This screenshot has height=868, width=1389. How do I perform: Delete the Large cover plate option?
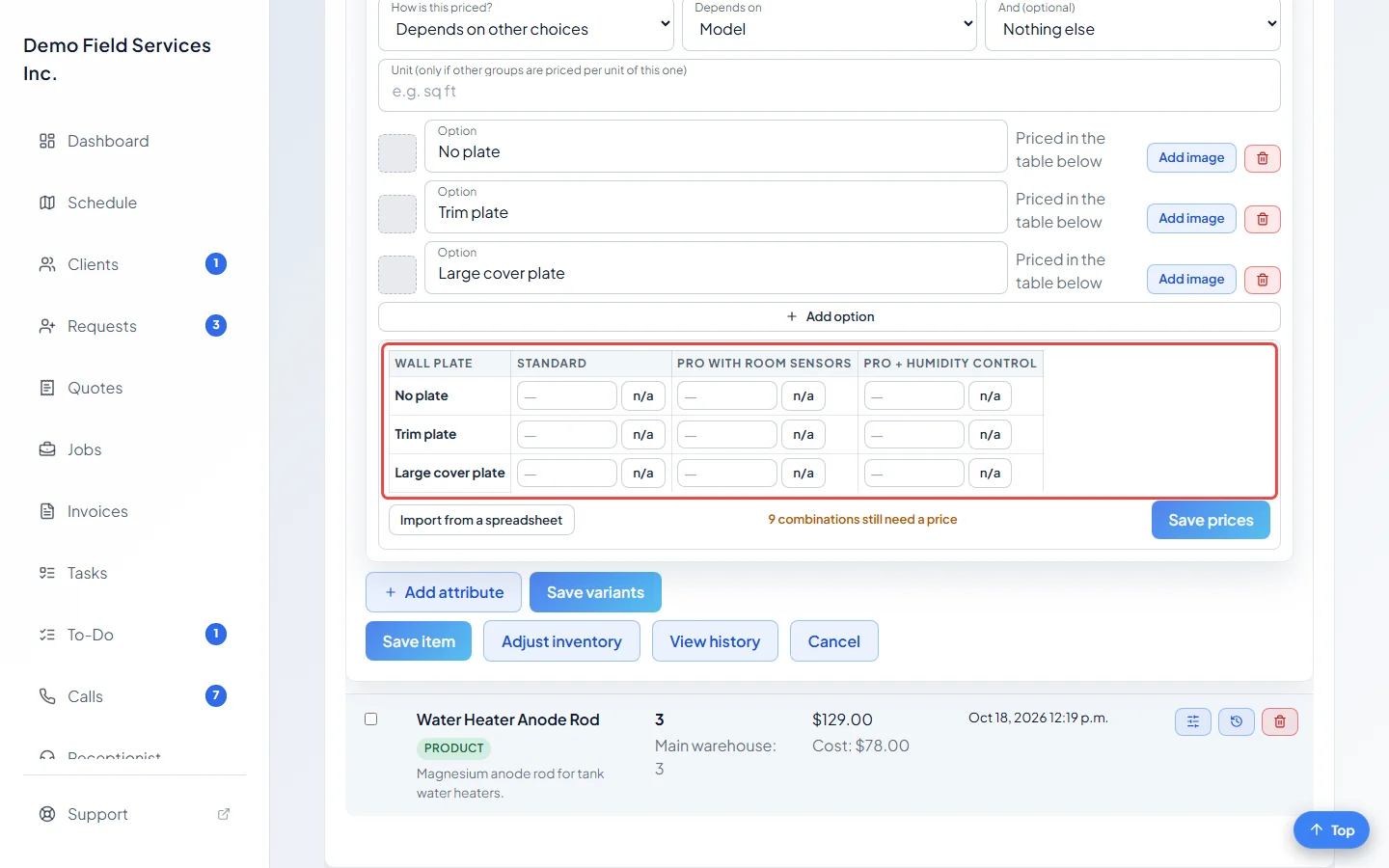[x=1262, y=280]
